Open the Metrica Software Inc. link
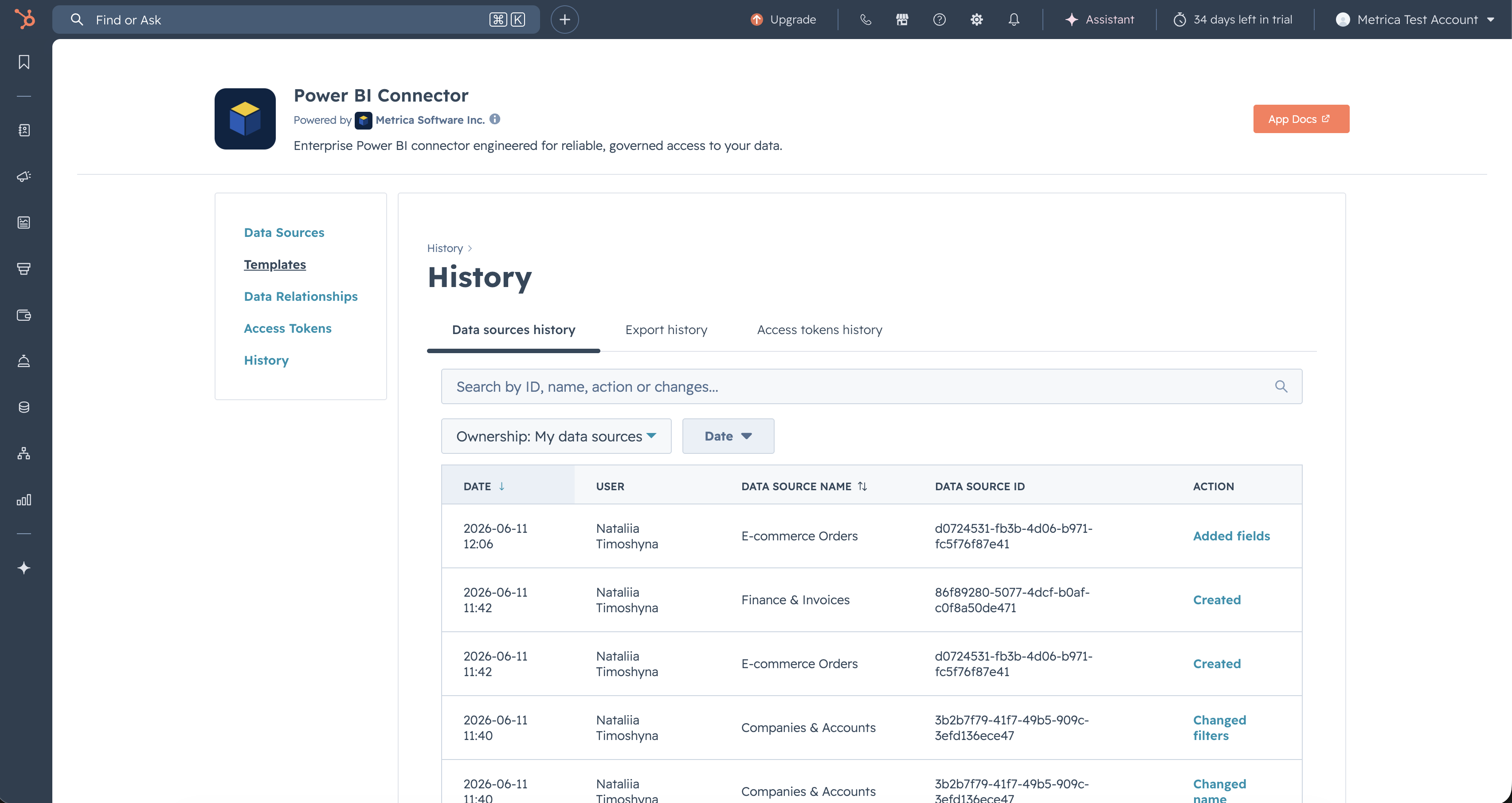The image size is (1512, 803). pyautogui.click(x=430, y=120)
